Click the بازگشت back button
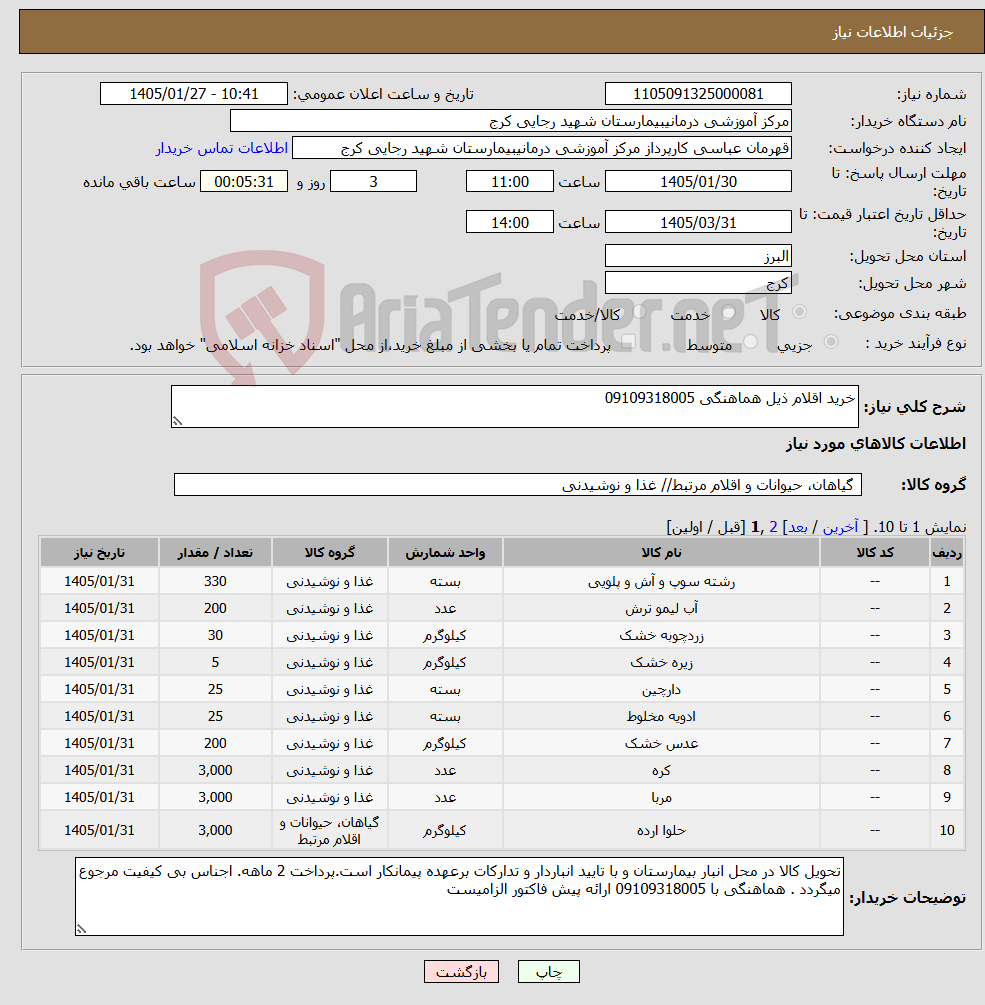 (461, 972)
